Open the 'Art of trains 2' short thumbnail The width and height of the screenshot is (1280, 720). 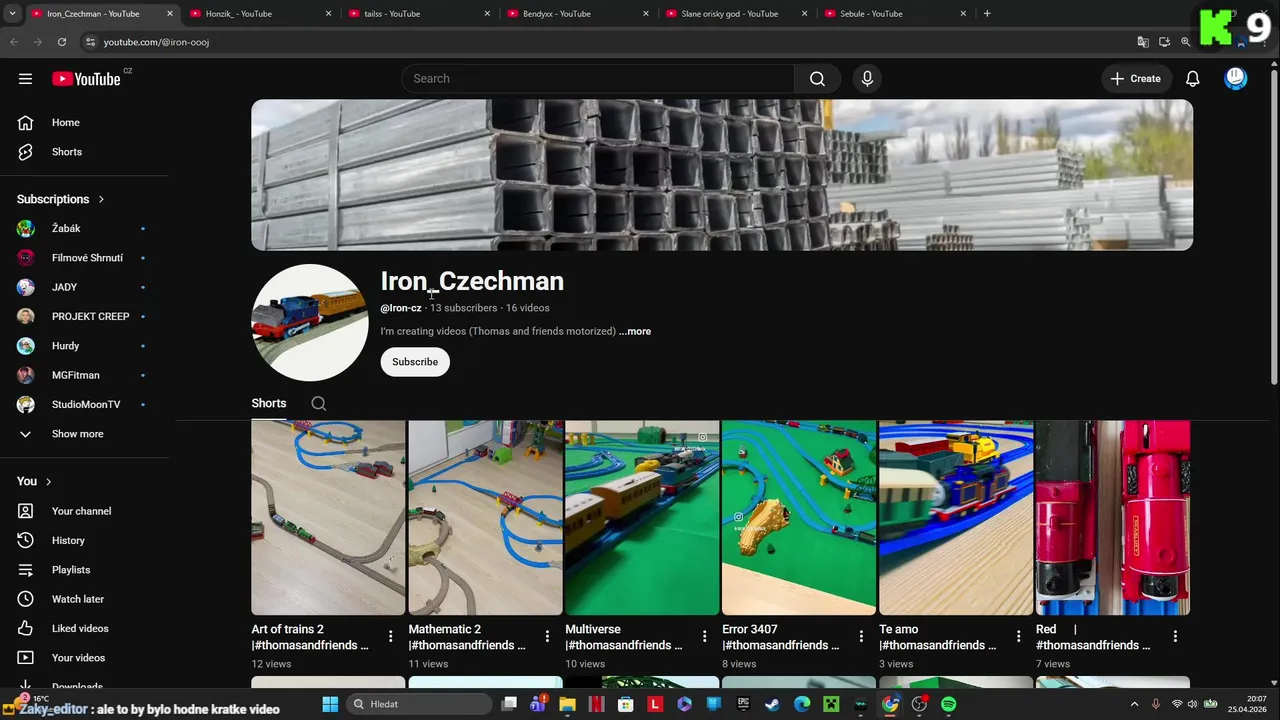328,517
